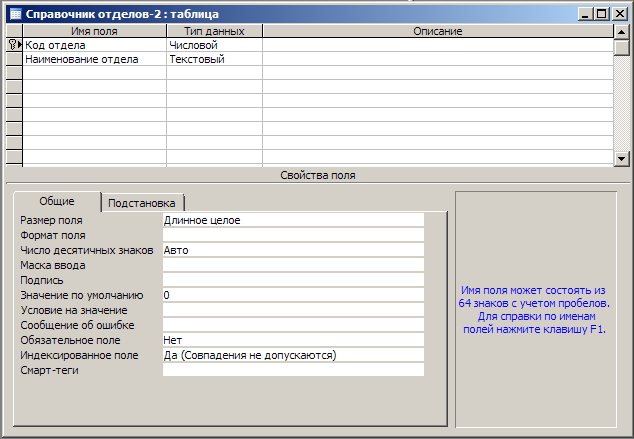Click 'Код отдела' field name cell
Viewport: 634px width, 439px height.
pos(95,45)
